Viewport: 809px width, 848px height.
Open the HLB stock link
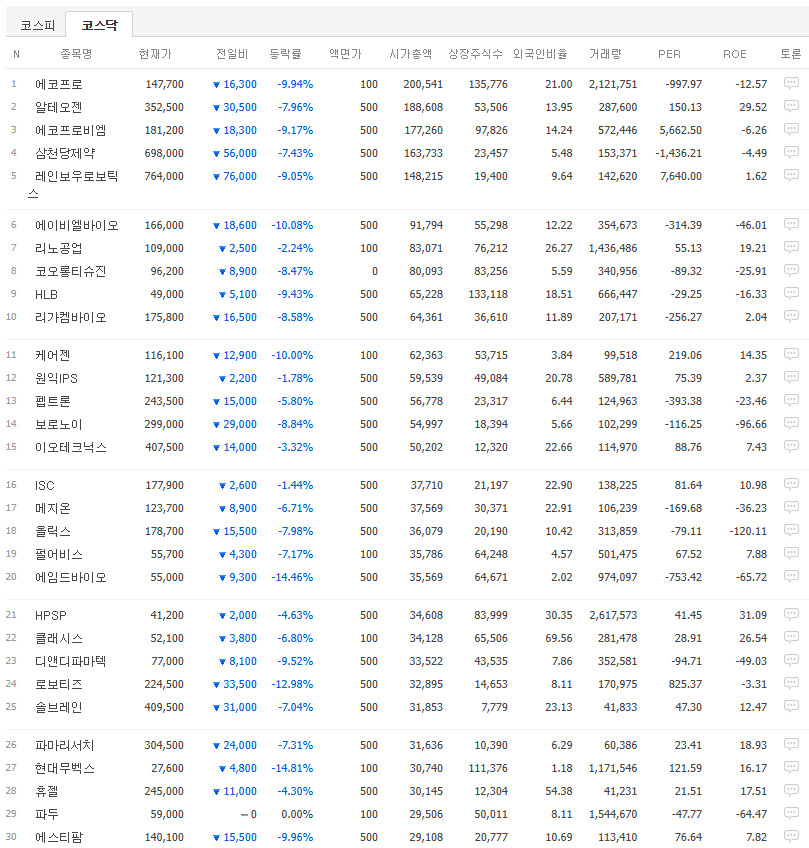(x=46, y=295)
